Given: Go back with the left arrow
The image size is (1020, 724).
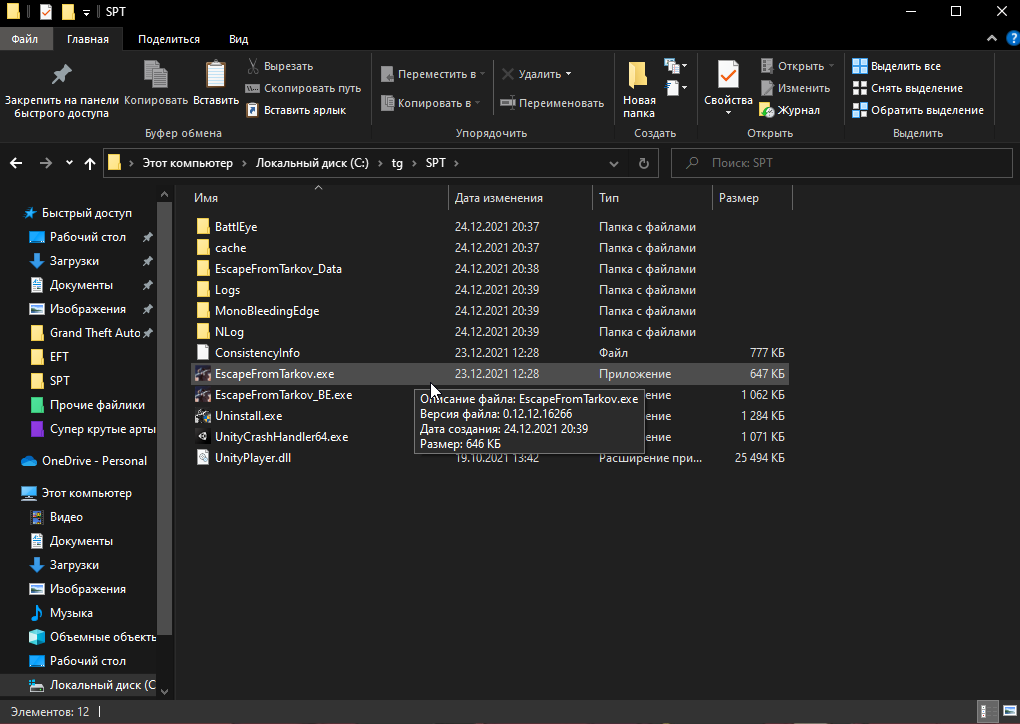Looking at the screenshot, I should coord(16,163).
